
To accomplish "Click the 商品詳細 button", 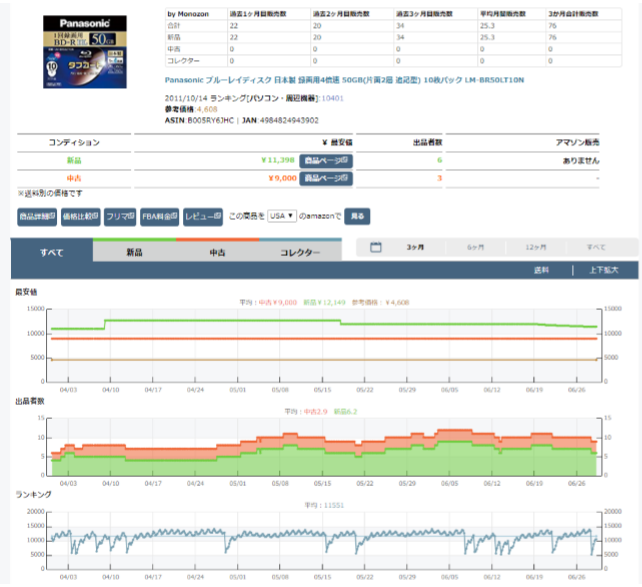I will point(37,217).
